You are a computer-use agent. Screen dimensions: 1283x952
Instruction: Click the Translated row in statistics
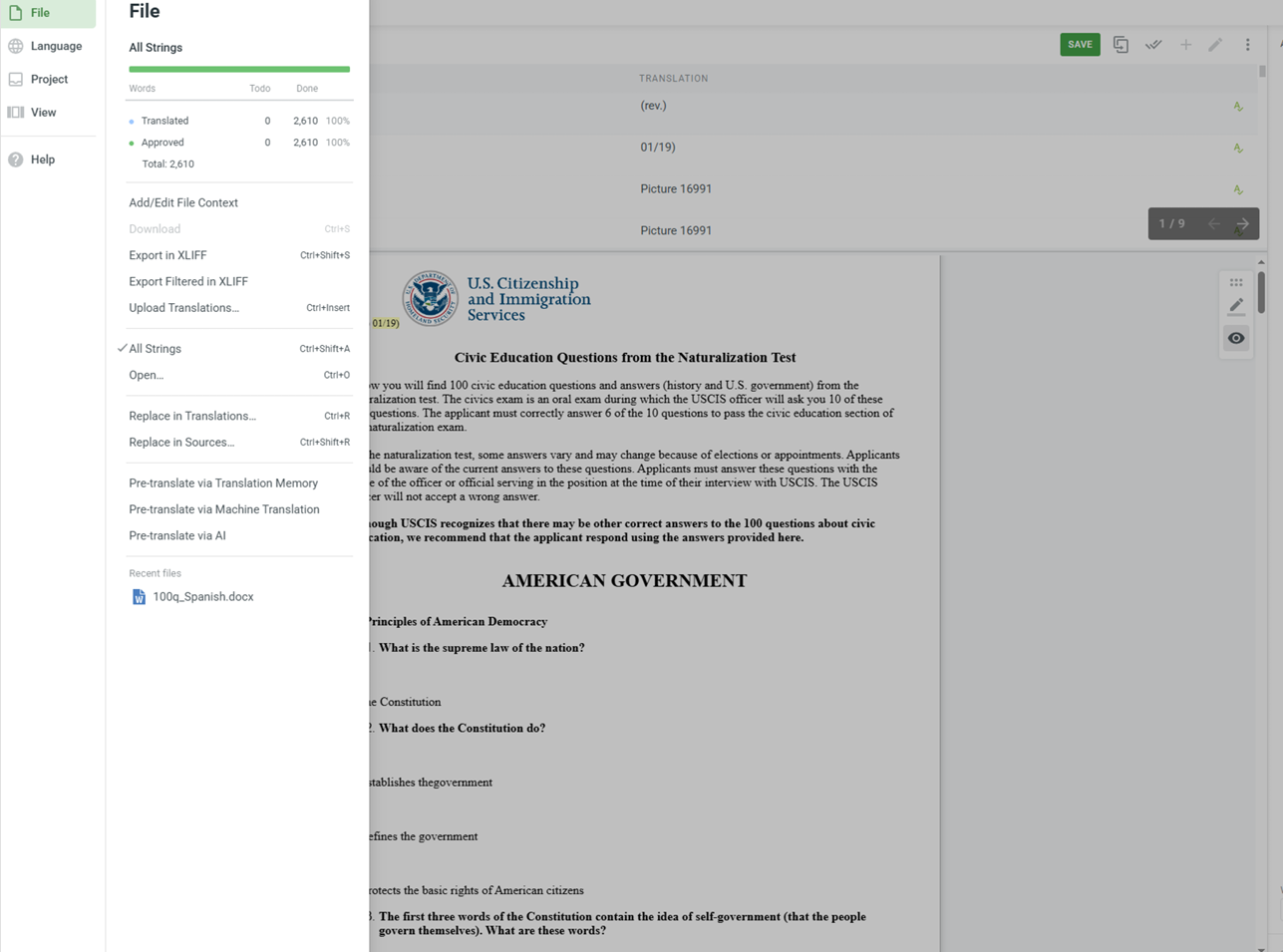239,121
